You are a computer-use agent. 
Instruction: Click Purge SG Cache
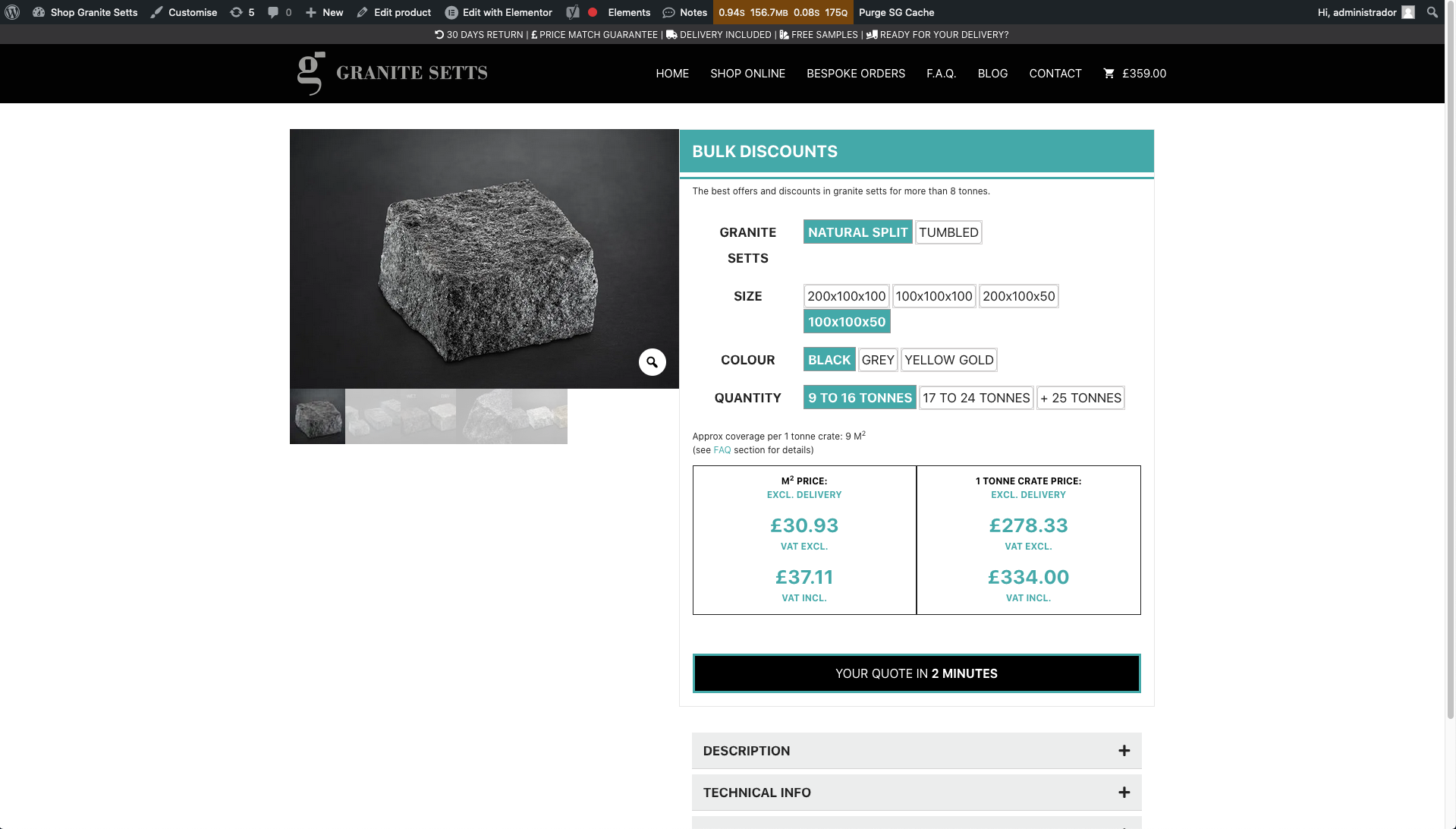[x=896, y=12]
